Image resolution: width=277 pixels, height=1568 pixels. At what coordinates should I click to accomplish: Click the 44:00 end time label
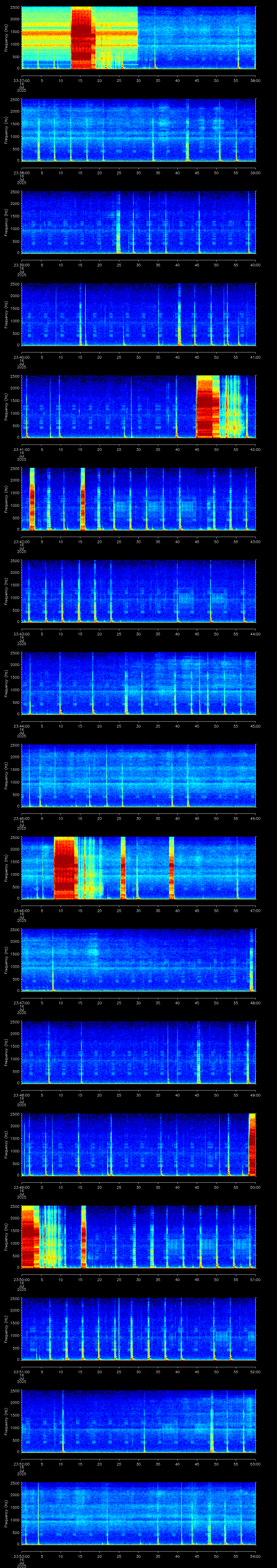[x=256, y=634]
